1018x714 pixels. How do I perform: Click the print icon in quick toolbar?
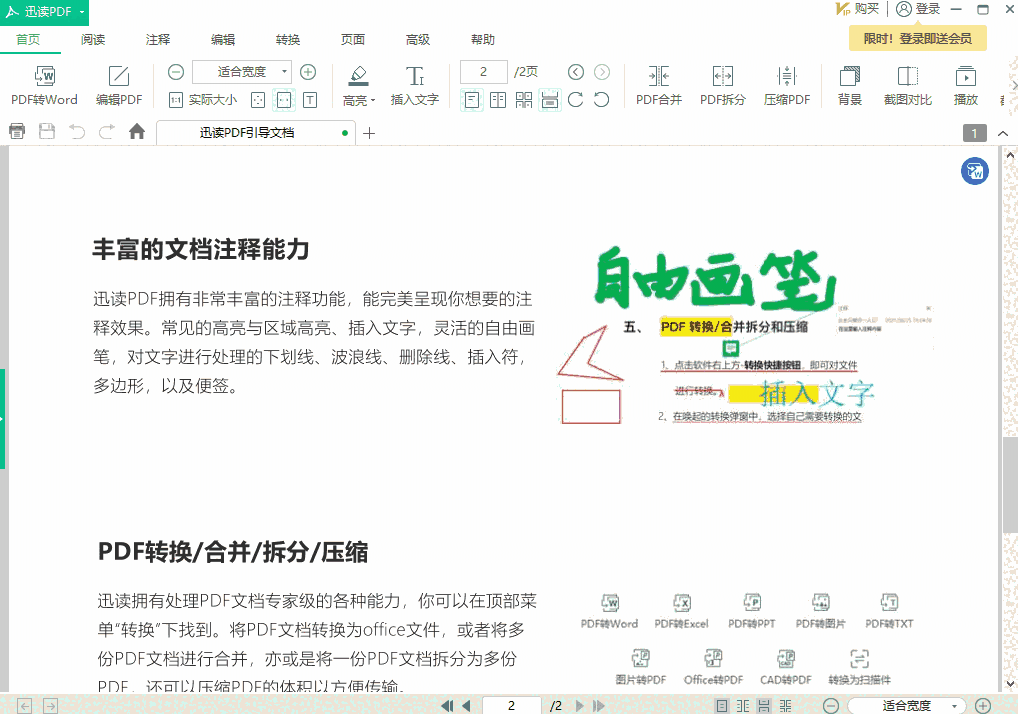click(17, 132)
